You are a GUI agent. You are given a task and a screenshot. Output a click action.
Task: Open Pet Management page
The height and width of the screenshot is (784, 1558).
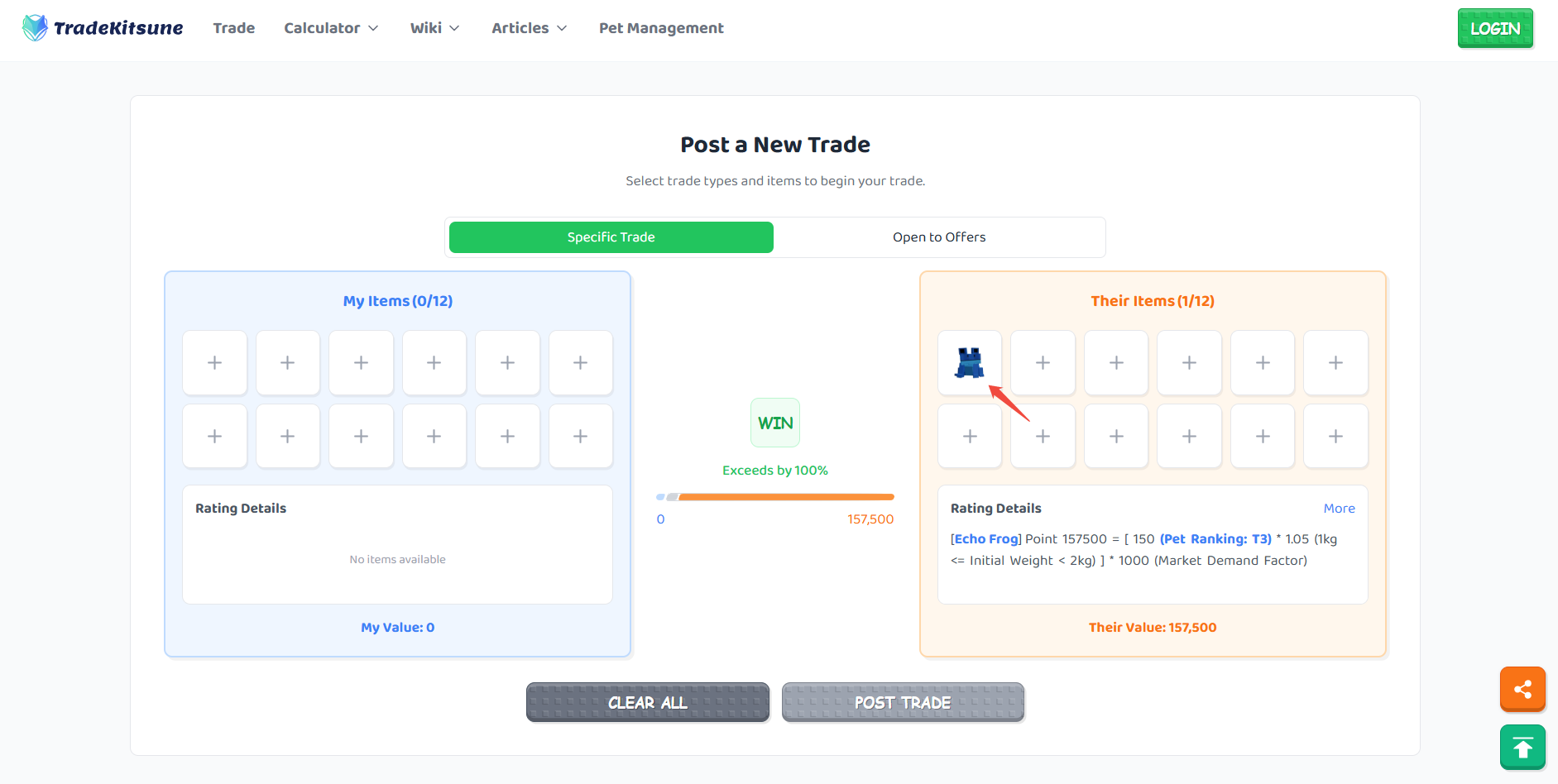661,28
